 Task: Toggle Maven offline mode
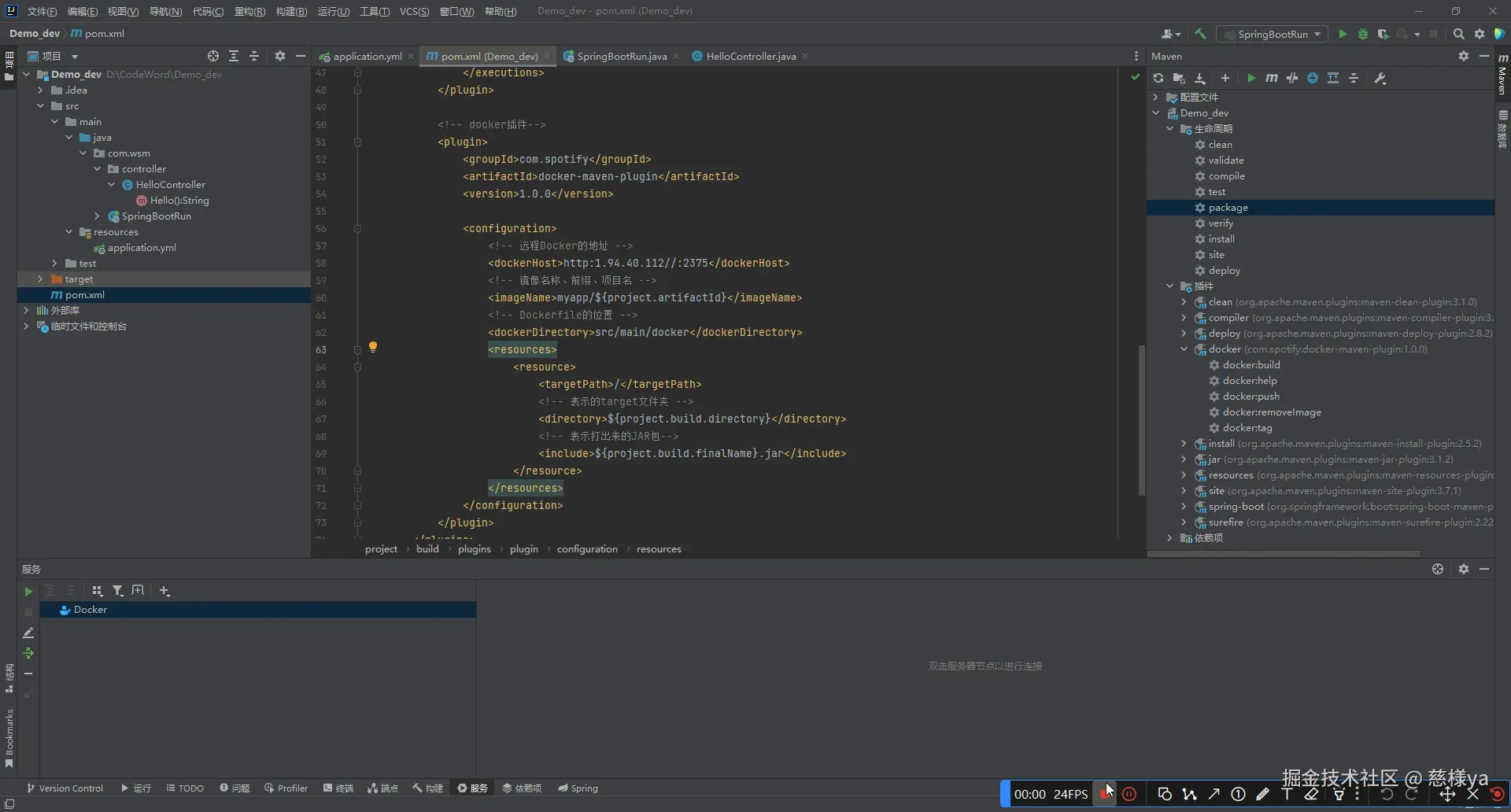tap(1292, 78)
